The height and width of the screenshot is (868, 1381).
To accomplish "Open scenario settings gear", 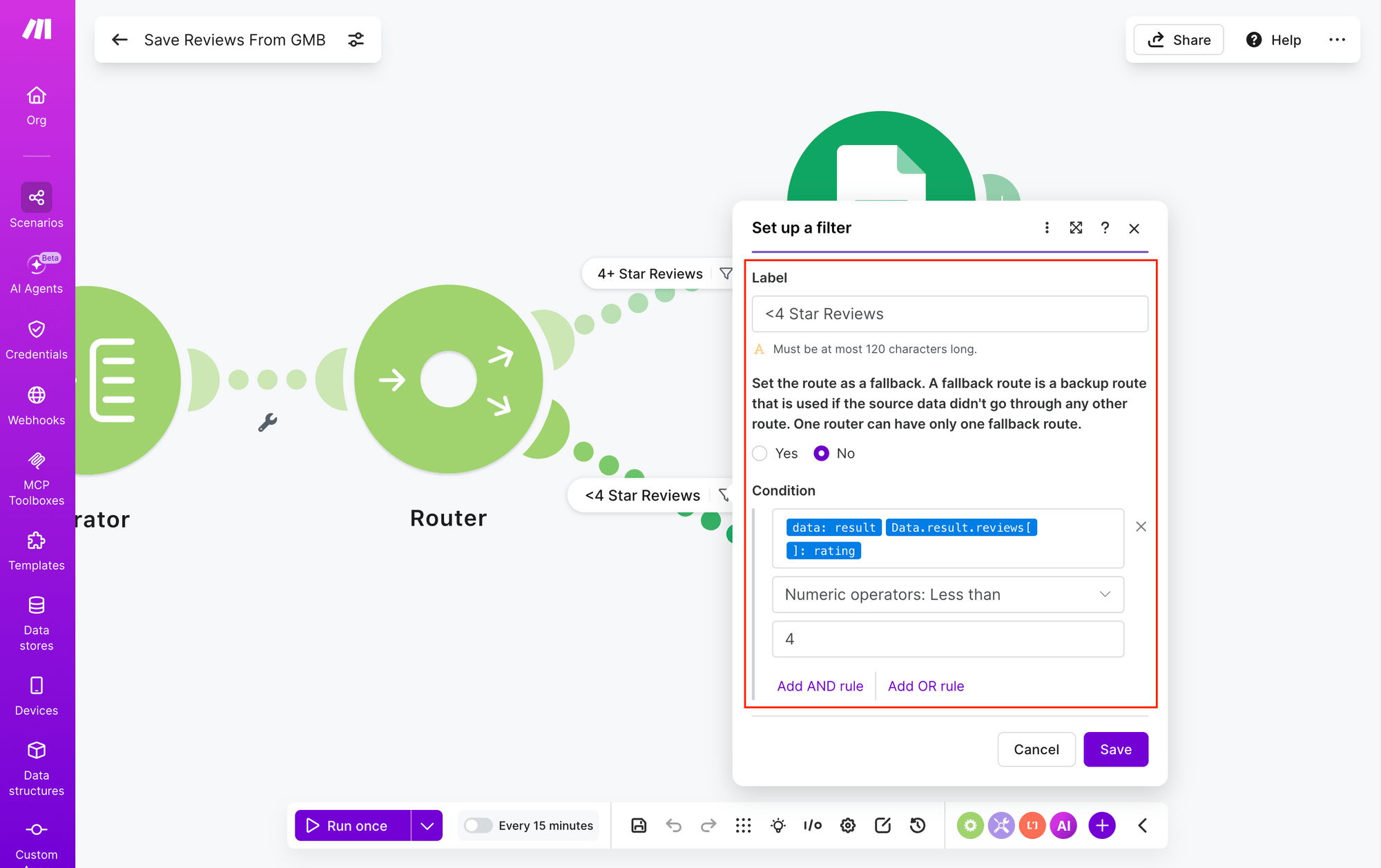I will click(848, 825).
